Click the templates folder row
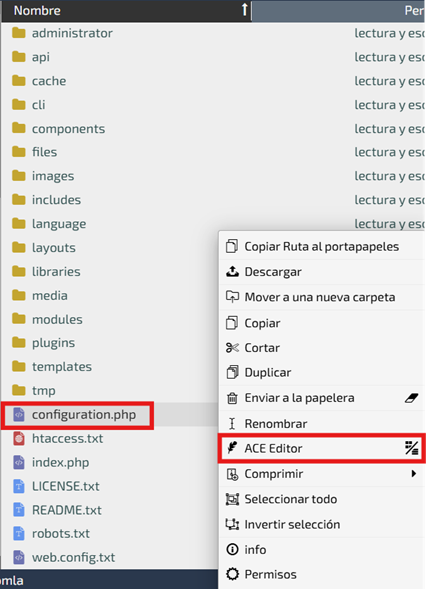The height and width of the screenshot is (589, 426). point(109,366)
